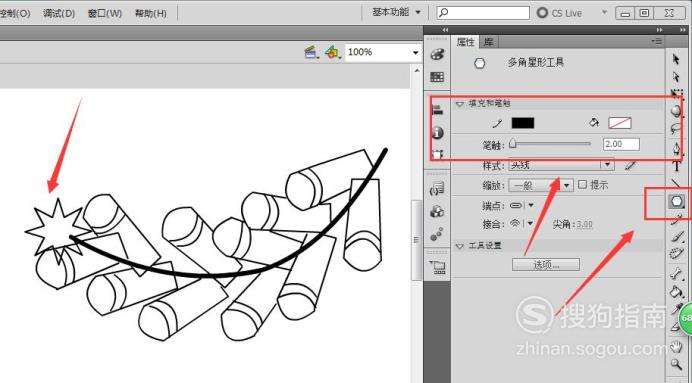
Task: Select the Bone tool
Action: coord(676,274)
